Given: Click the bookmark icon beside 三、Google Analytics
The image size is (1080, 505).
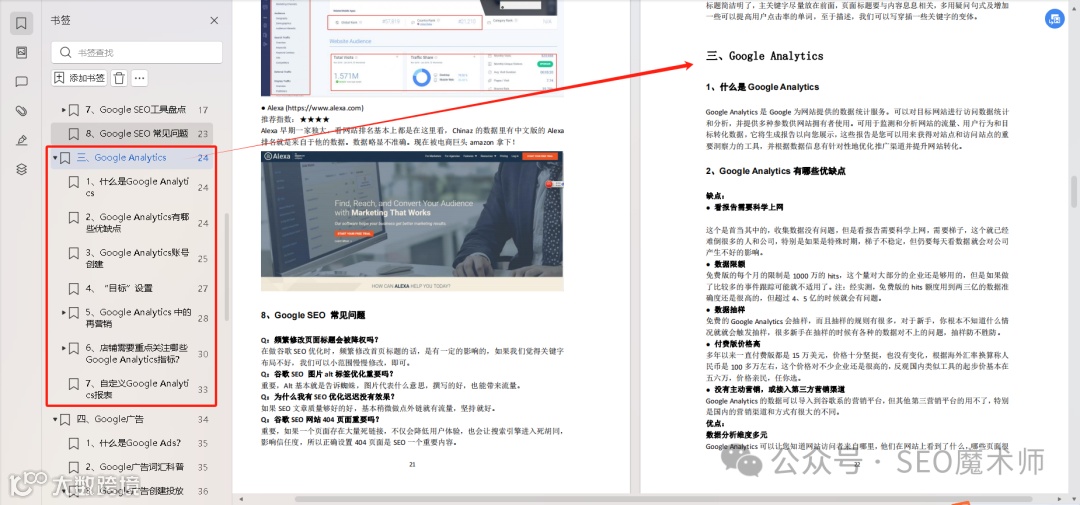Looking at the screenshot, I should tap(65, 158).
